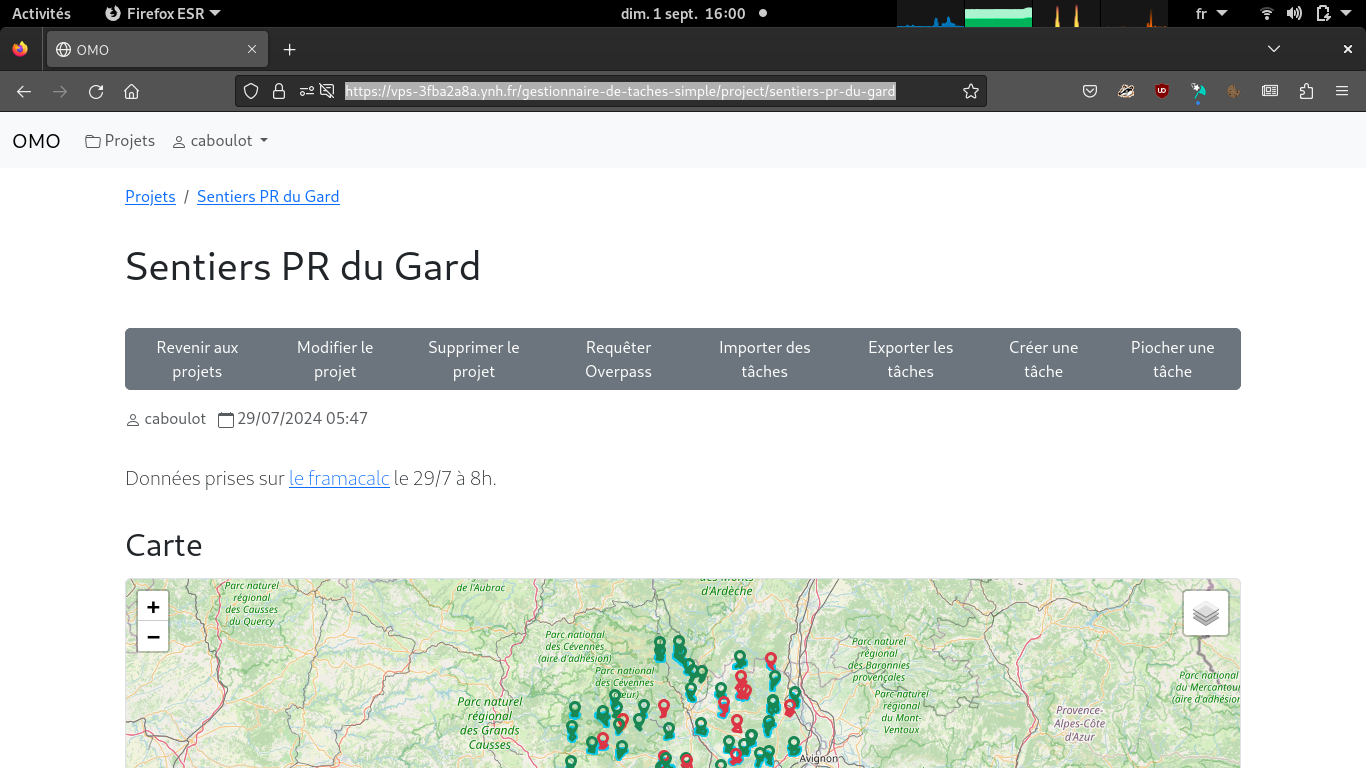The width and height of the screenshot is (1366, 768).
Task: Open the Firefox extensions puzzle icon
Action: 1306,91
